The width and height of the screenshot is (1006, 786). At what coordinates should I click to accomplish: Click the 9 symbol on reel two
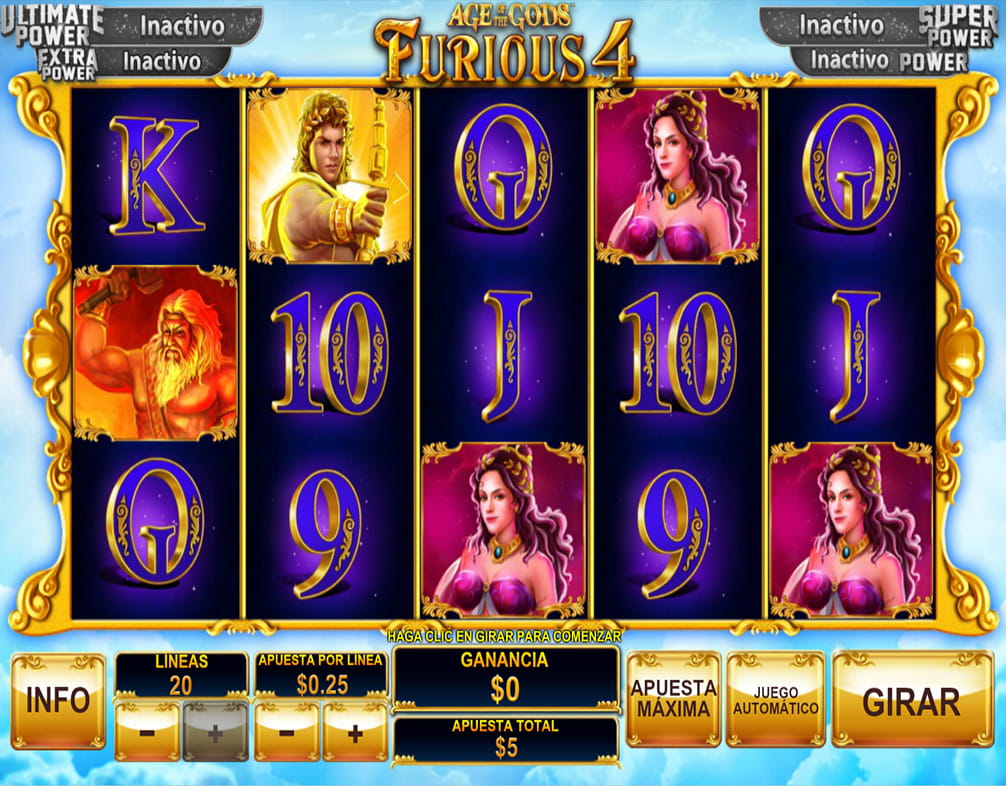326,534
